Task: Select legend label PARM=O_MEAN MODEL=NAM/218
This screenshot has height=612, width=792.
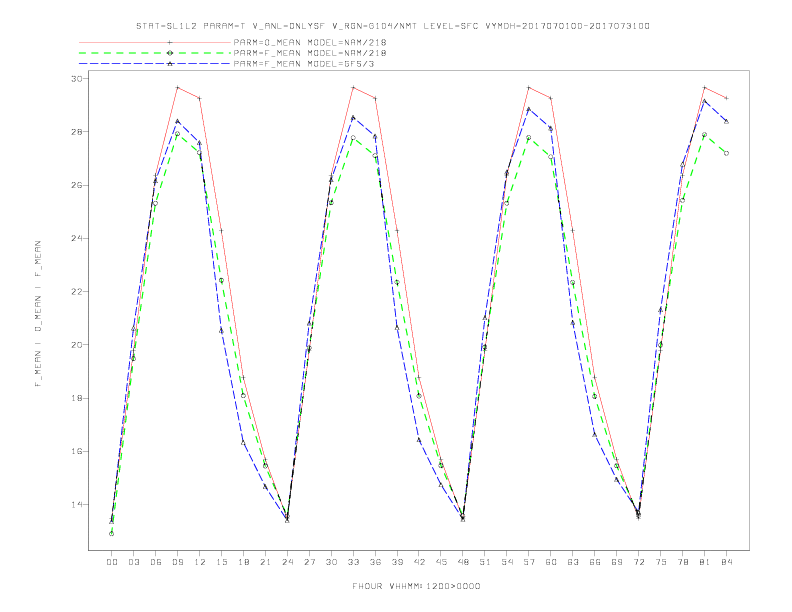Action: [310, 42]
